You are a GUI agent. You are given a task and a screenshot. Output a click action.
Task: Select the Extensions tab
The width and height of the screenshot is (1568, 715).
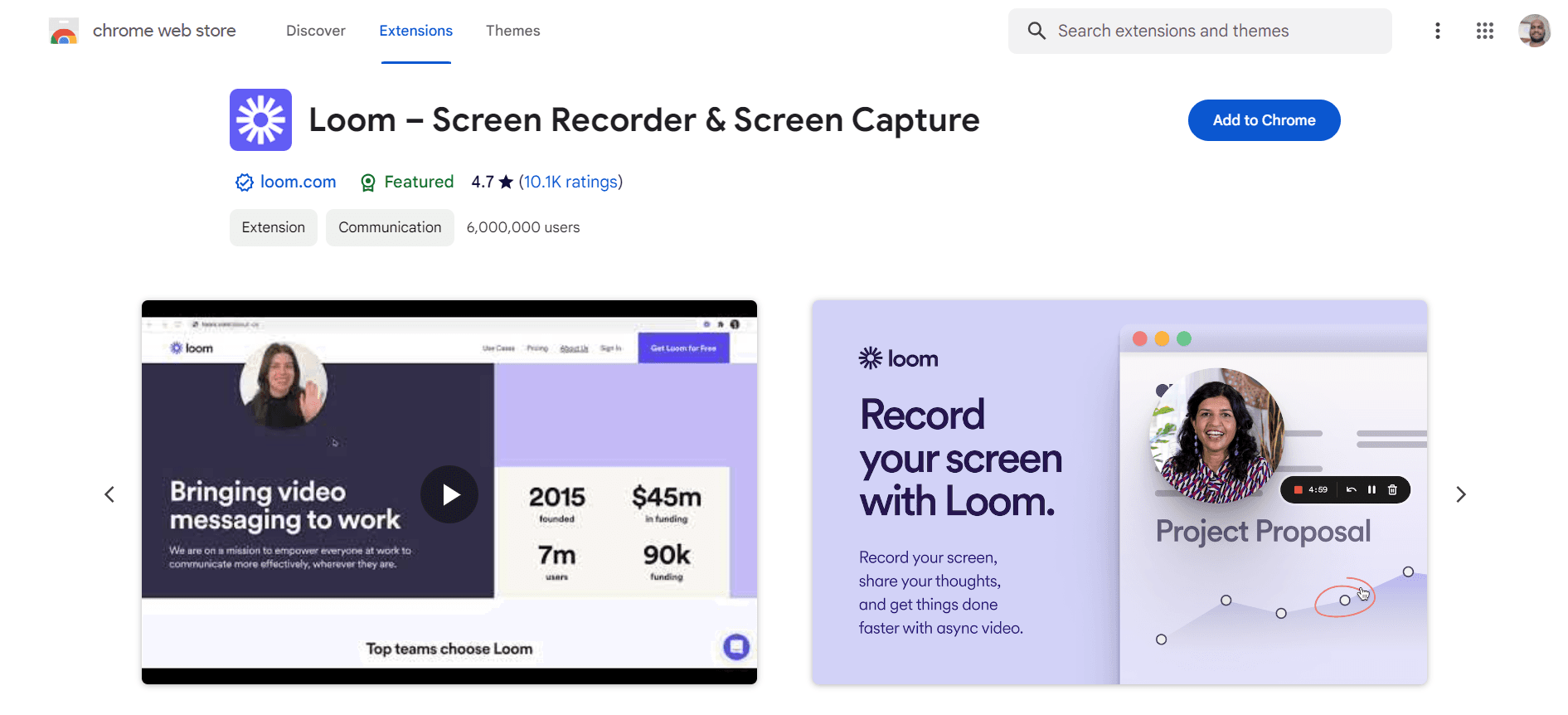415,31
